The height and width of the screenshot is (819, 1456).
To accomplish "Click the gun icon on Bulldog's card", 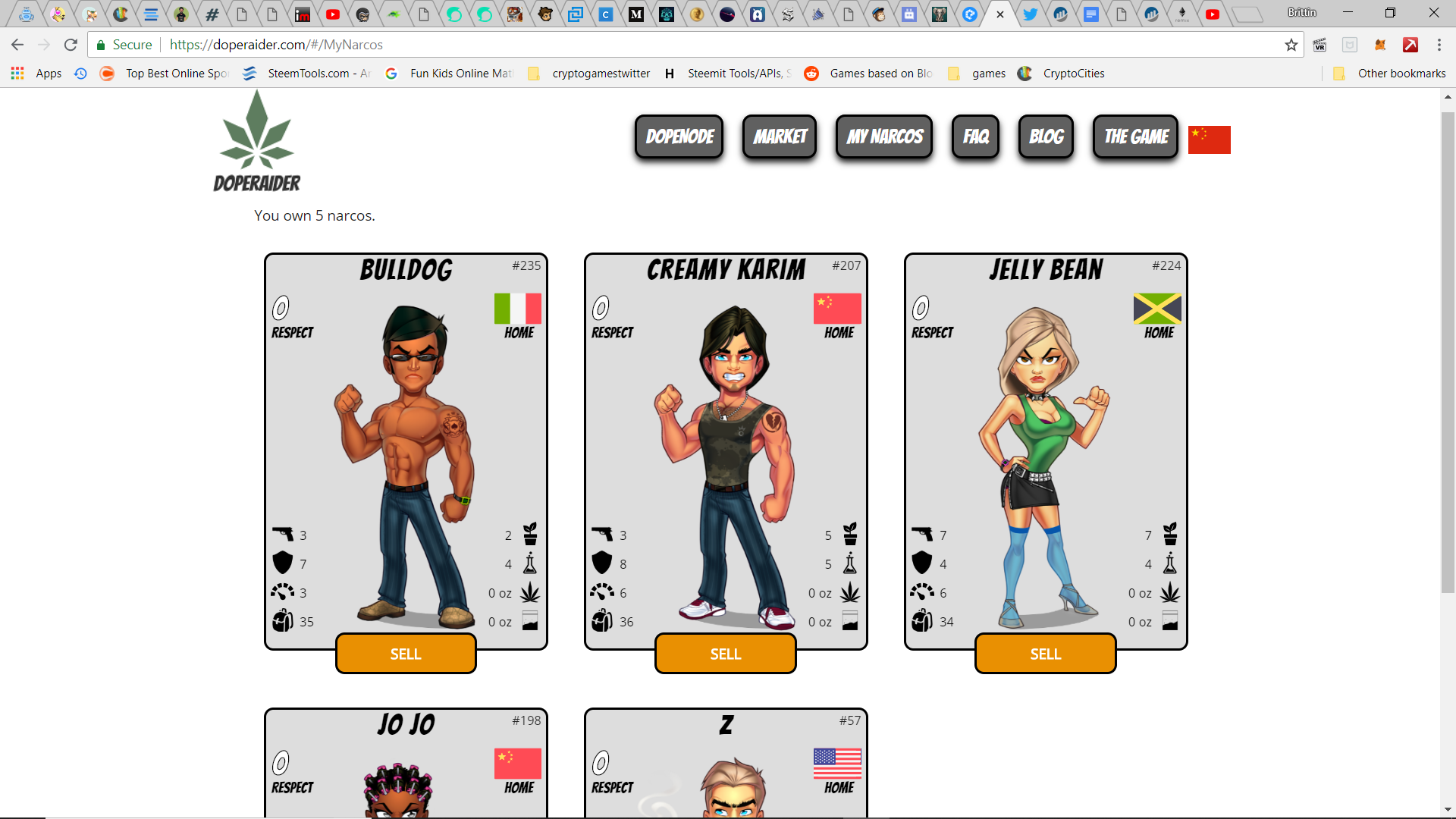I will tap(283, 535).
